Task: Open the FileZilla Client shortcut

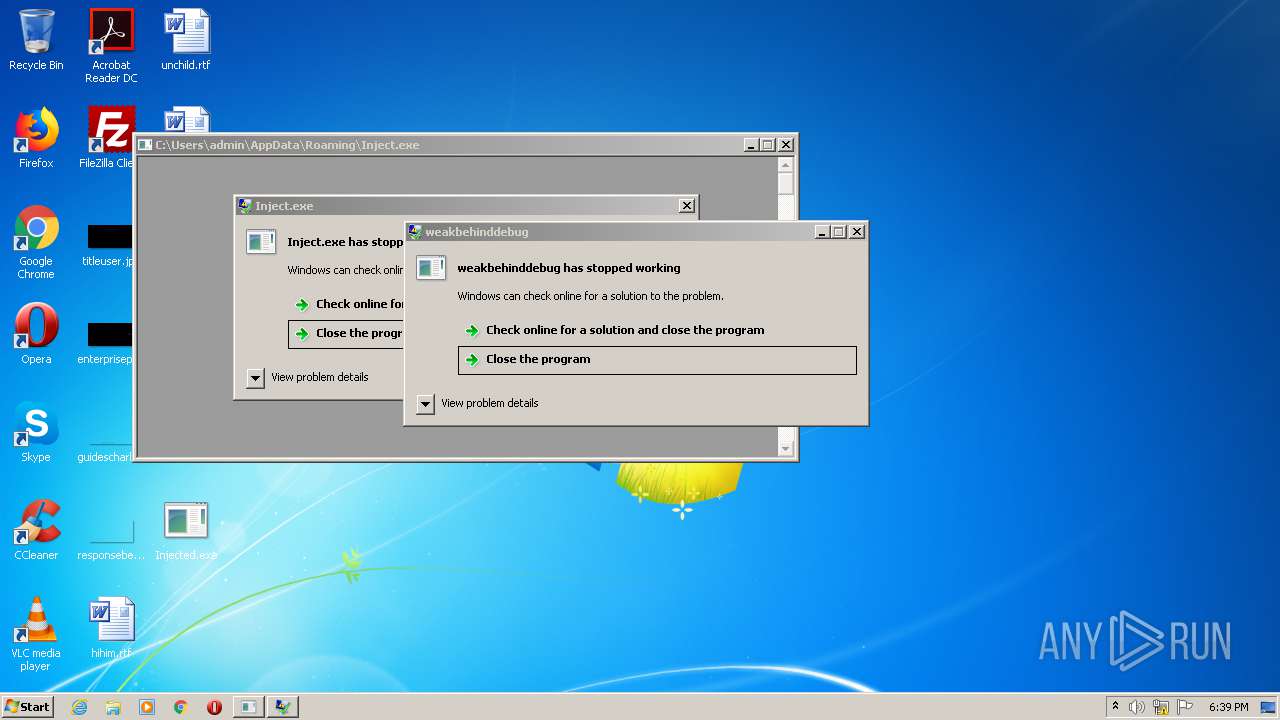Action: [106, 138]
